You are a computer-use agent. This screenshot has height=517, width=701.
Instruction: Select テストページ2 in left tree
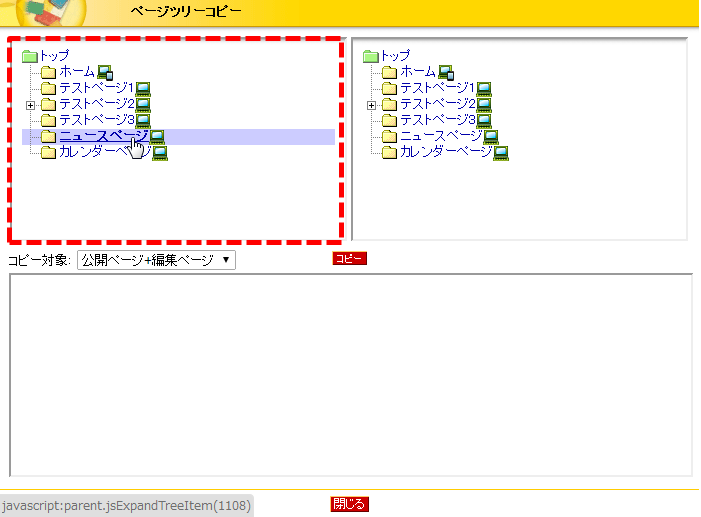(x=97, y=104)
